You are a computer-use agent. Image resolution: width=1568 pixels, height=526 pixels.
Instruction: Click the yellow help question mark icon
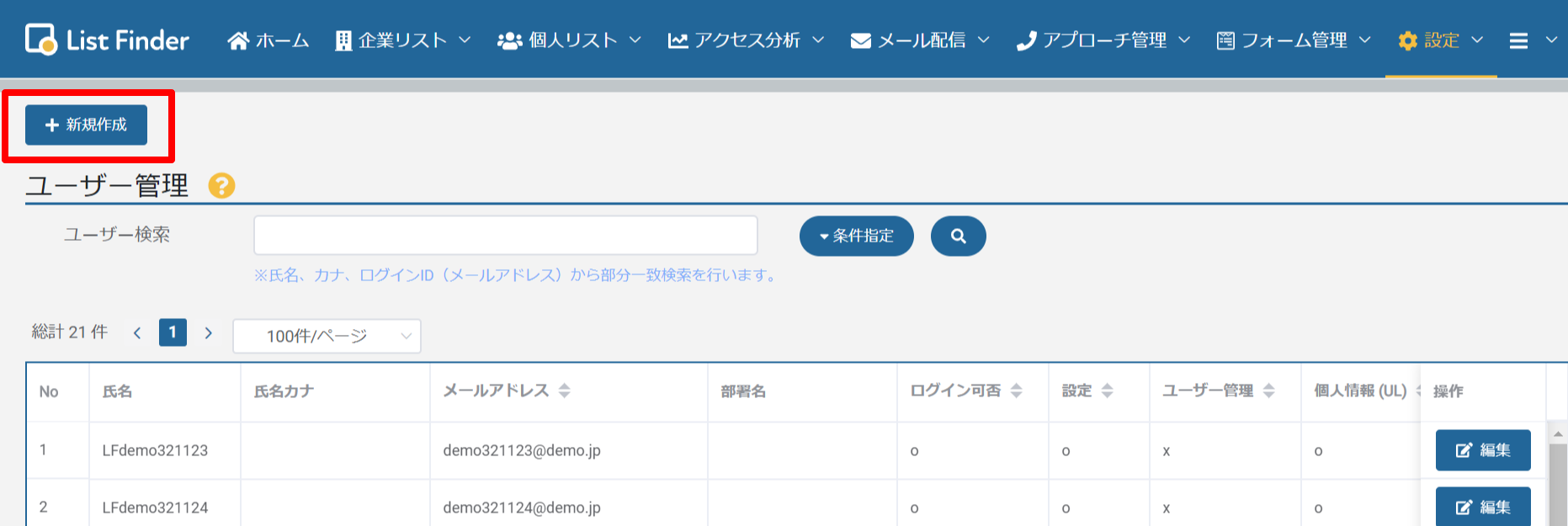coord(221,185)
